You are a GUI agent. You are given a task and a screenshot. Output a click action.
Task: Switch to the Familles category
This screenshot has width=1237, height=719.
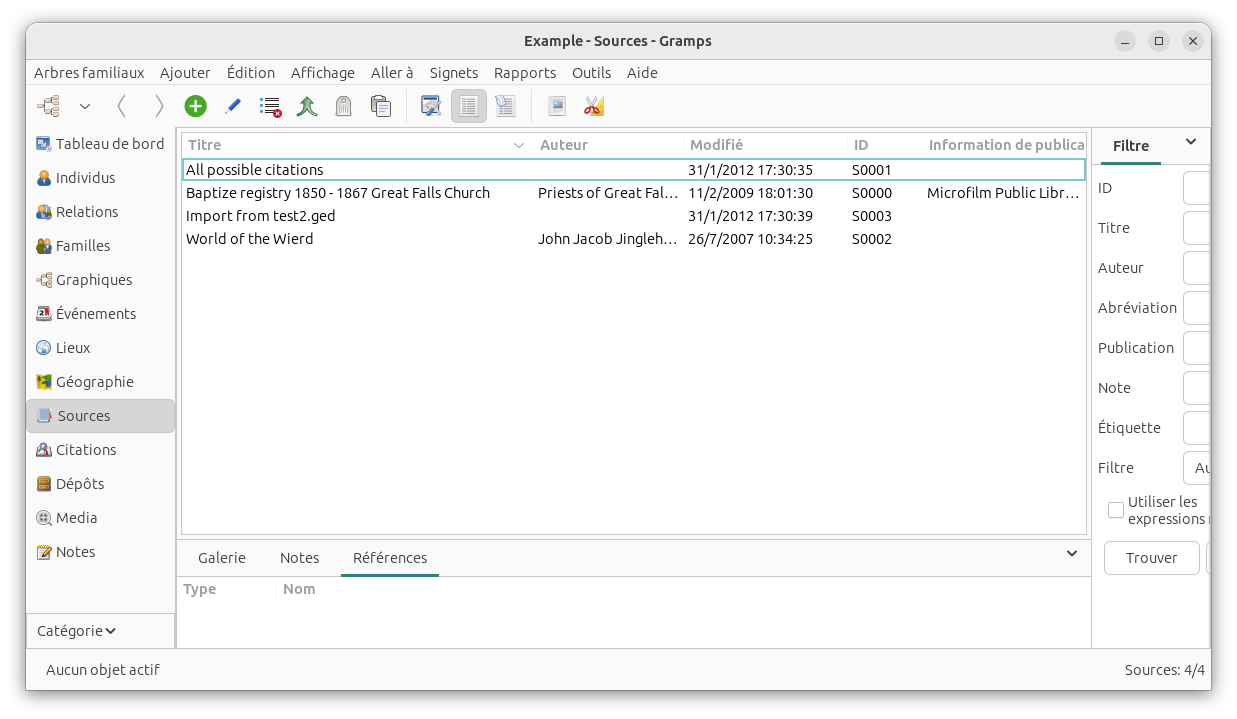click(100, 246)
